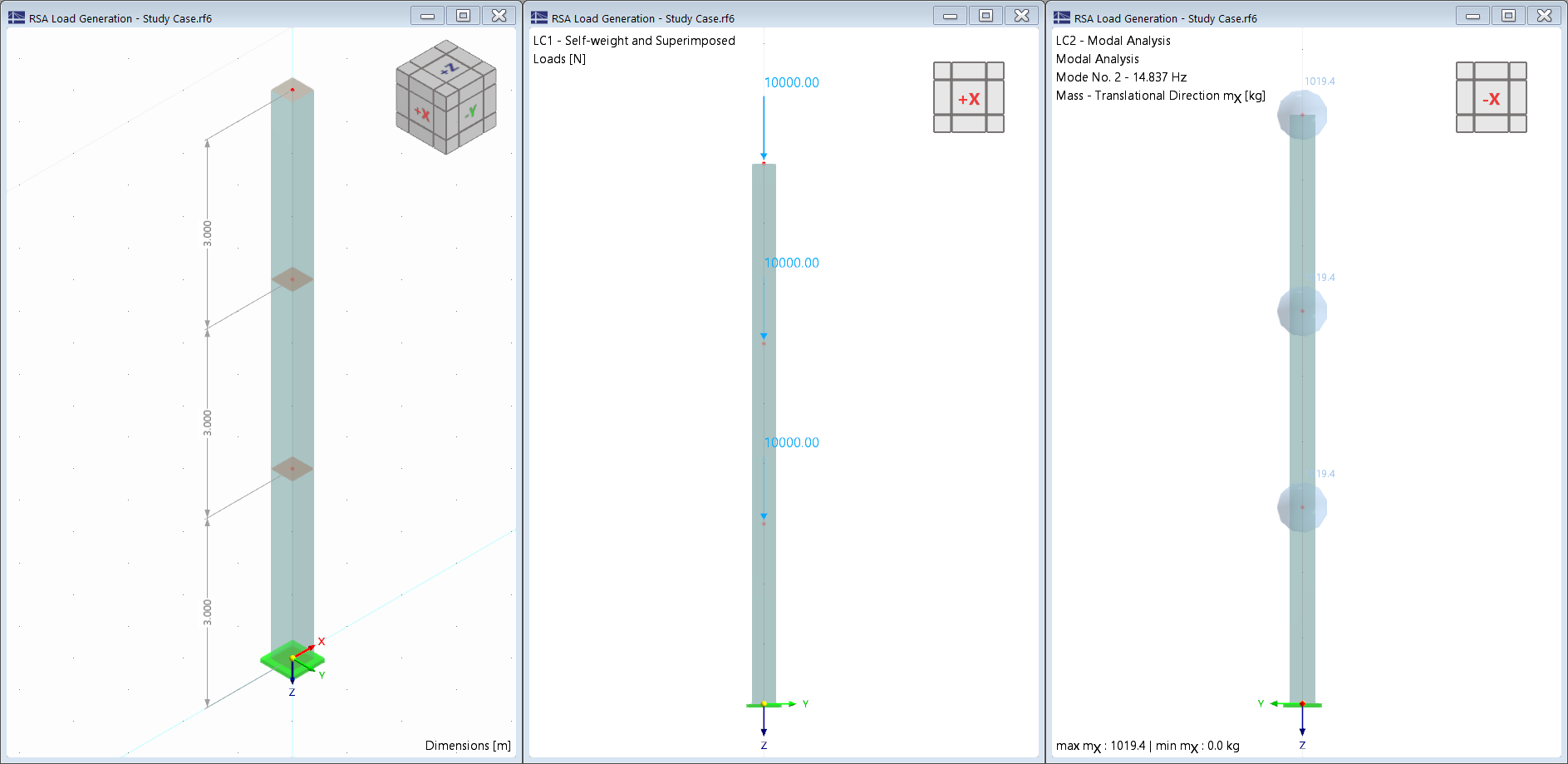Select the LC2 Modal Analysis header text

tap(1113, 41)
